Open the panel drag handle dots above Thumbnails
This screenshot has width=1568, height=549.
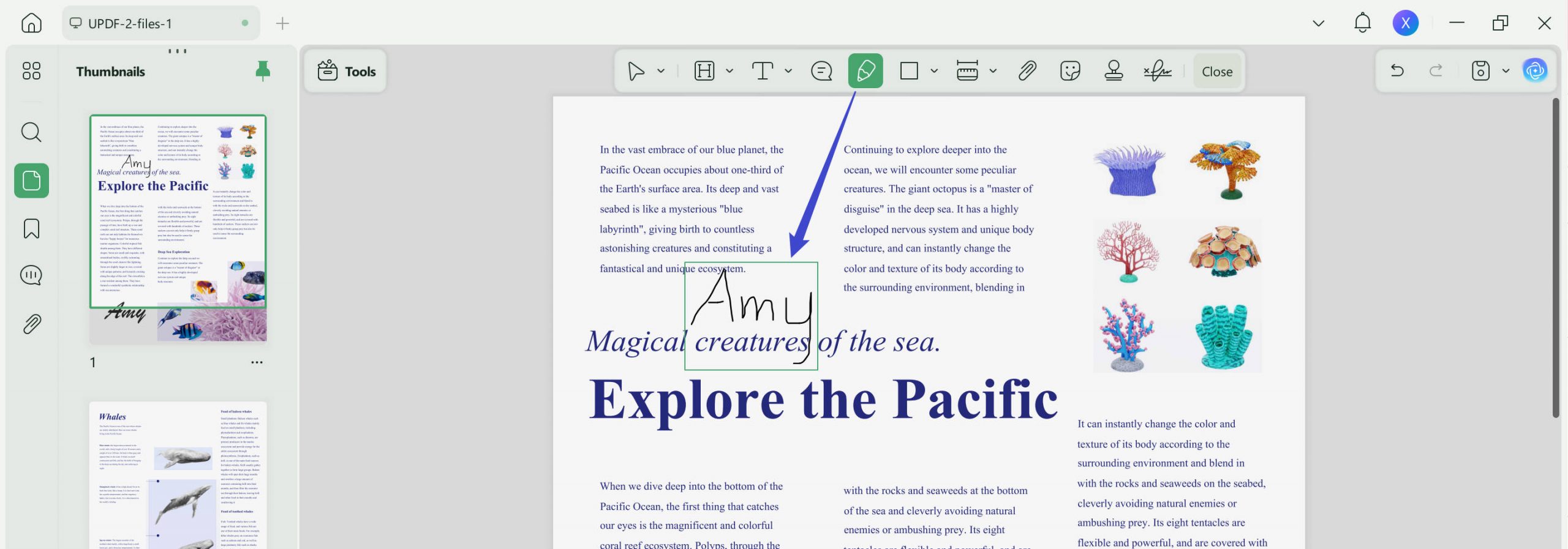click(x=178, y=51)
